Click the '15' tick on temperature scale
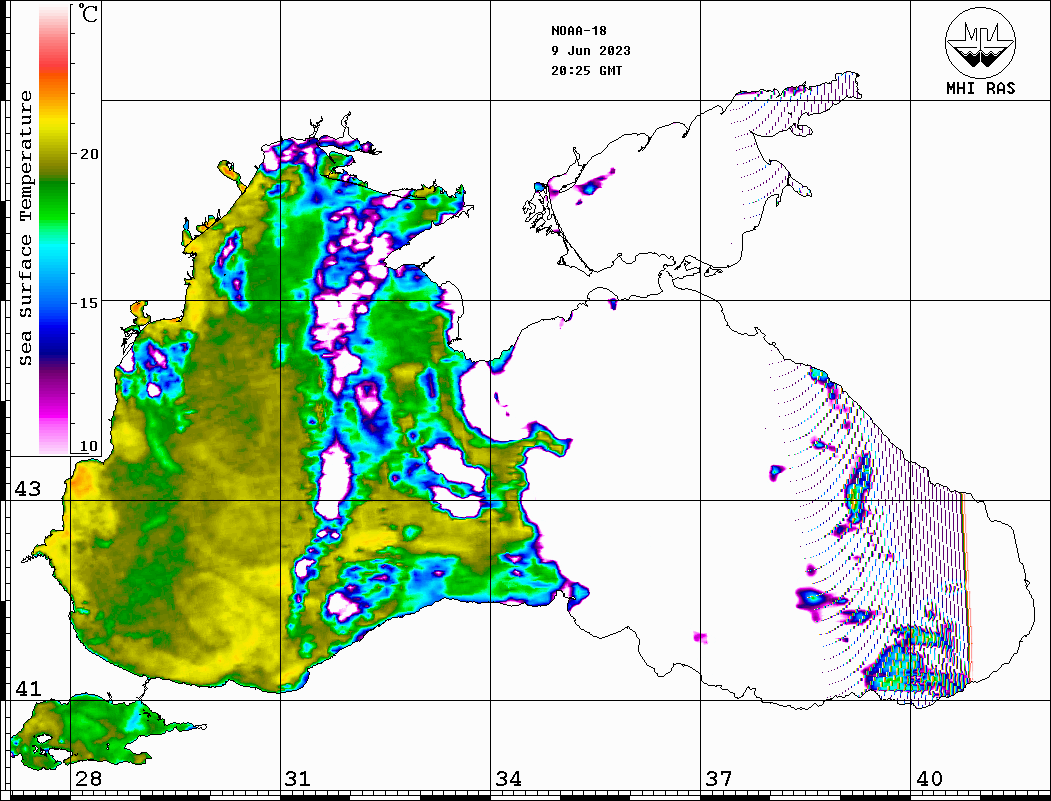Image resolution: width=1051 pixels, height=801 pixels. point(88,303)
